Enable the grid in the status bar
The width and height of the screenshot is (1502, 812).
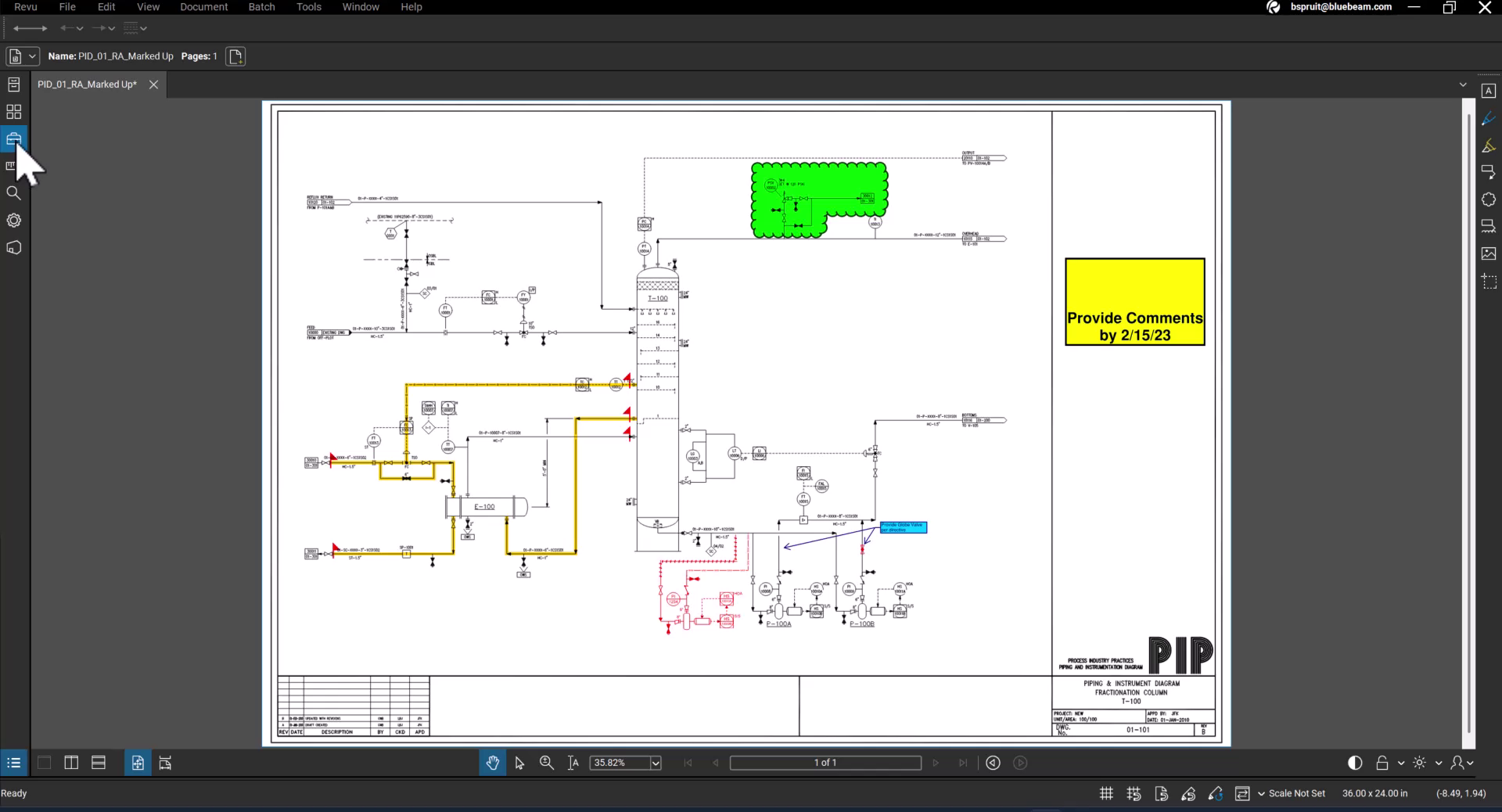pyautogui.click(x=1105, y=793)
